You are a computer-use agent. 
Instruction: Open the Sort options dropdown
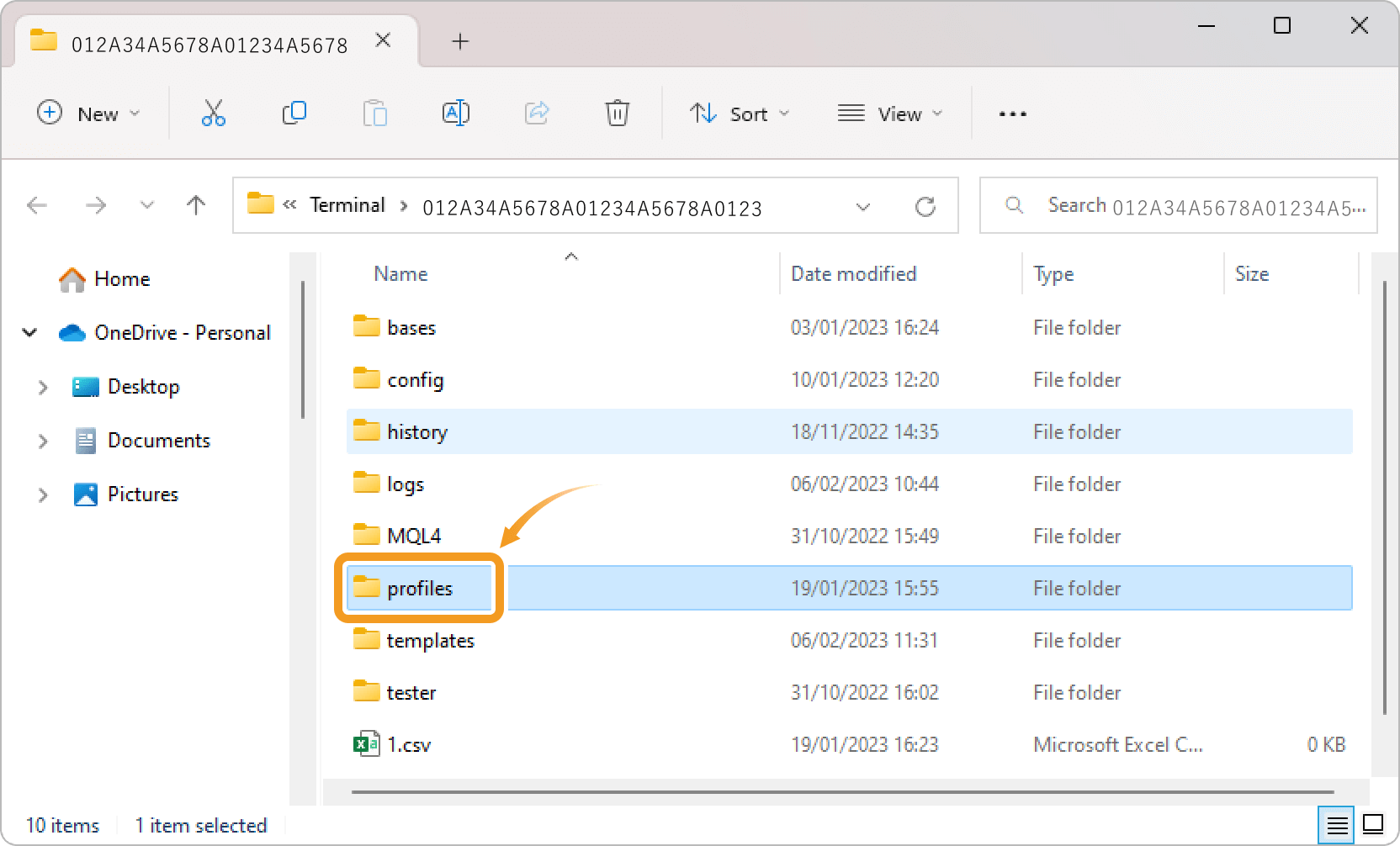(740, 114)
